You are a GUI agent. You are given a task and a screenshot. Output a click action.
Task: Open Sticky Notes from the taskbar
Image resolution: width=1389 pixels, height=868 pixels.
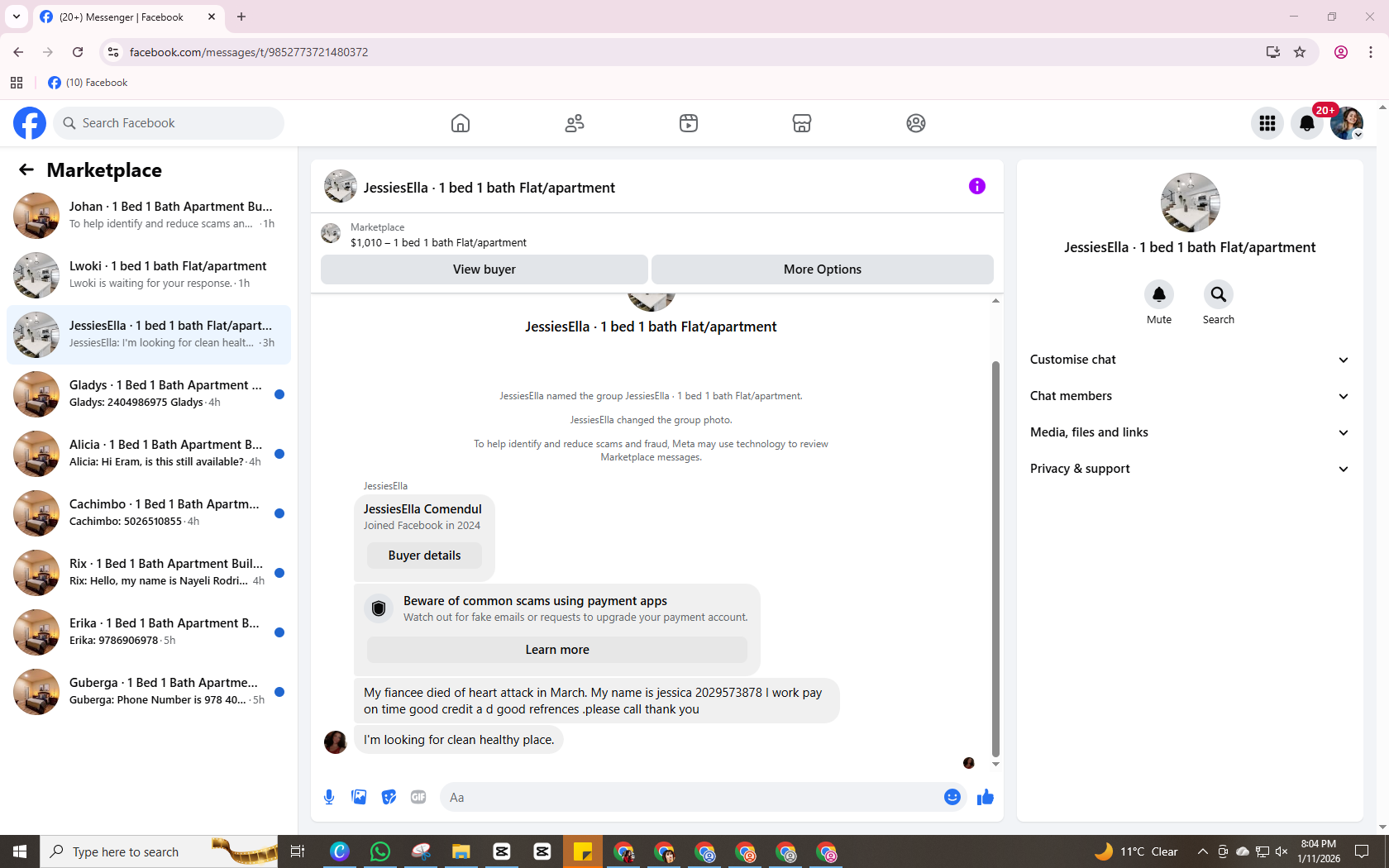coord(583,851)
